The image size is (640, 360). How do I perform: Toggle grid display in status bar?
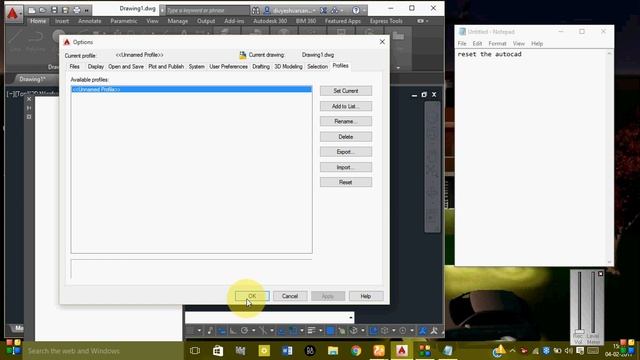pos(190,331)
